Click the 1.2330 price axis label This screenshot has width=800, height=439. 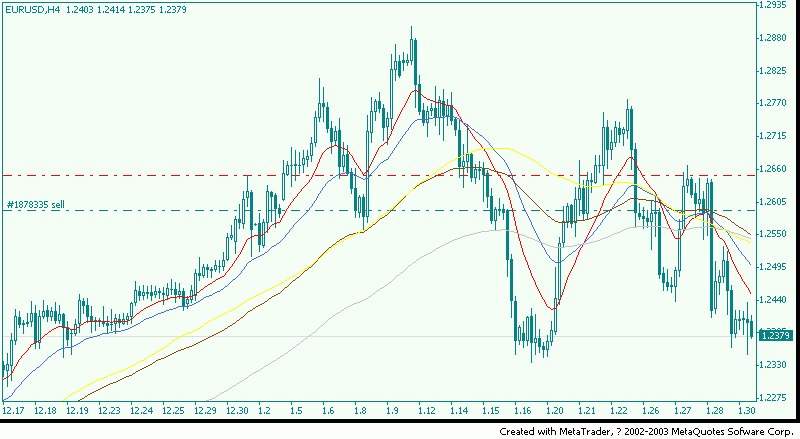click(773, 365)
